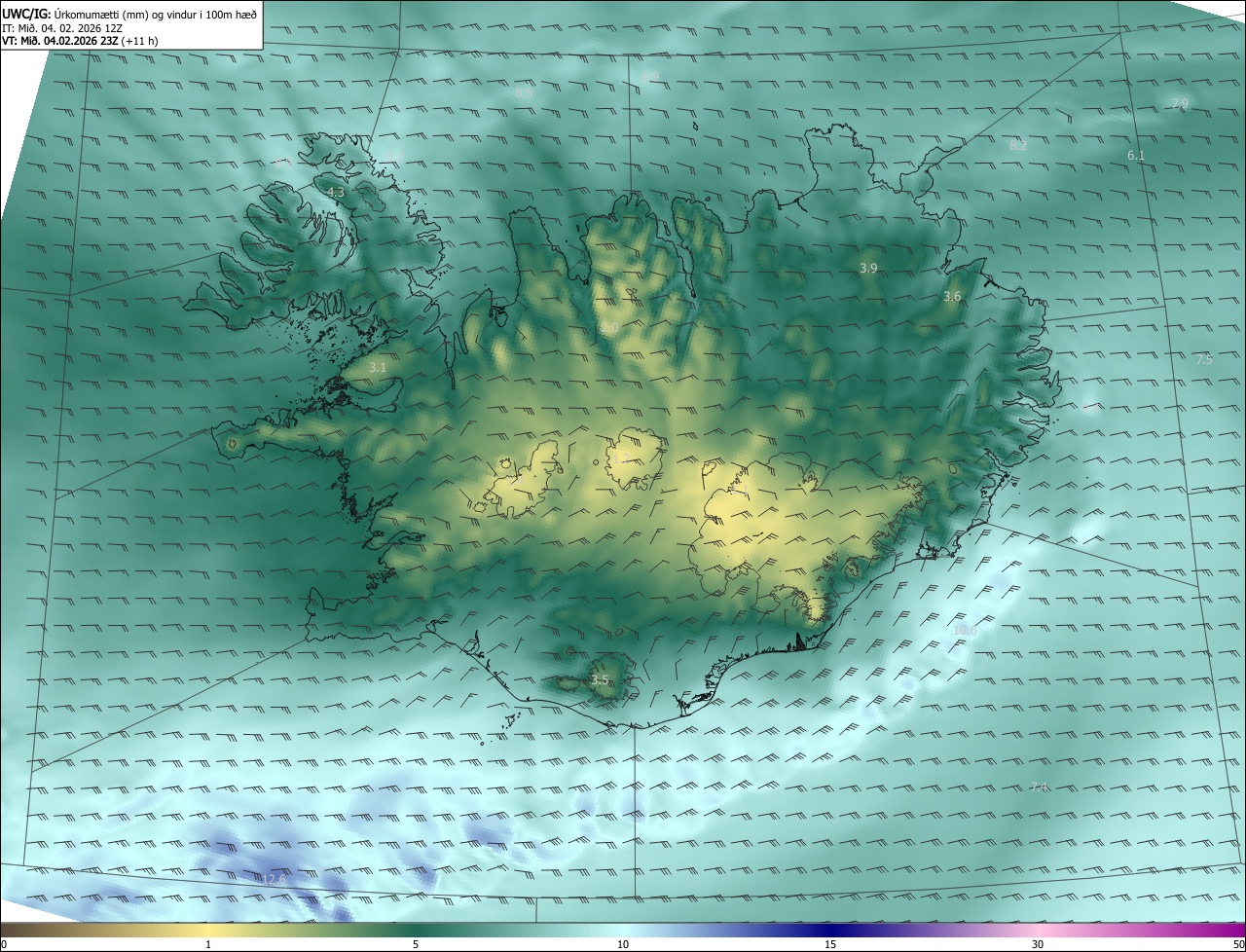This screenshot has width=1246, height=952.
Task: Click the 10 tick on the colour scale
Action: (x=623, y=944)
